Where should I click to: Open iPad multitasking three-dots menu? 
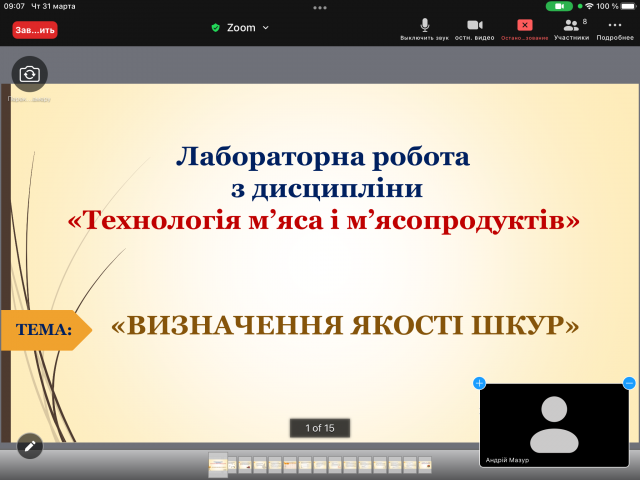tap(320, 8)
